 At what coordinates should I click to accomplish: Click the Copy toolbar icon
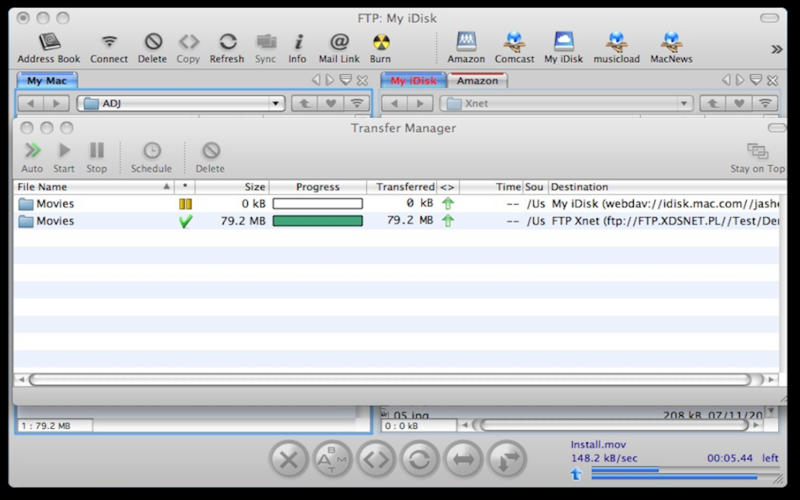click(x=188, y=48)
